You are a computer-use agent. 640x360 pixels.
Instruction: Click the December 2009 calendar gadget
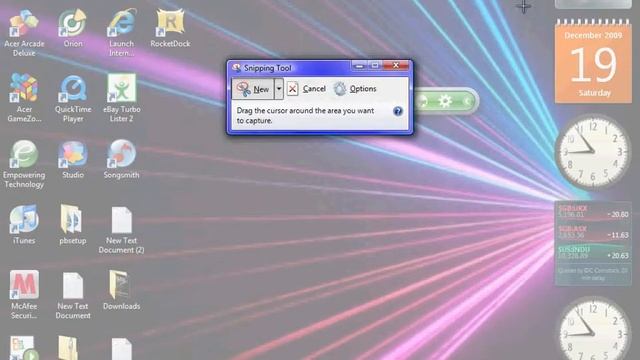click(x=593, y=61)
